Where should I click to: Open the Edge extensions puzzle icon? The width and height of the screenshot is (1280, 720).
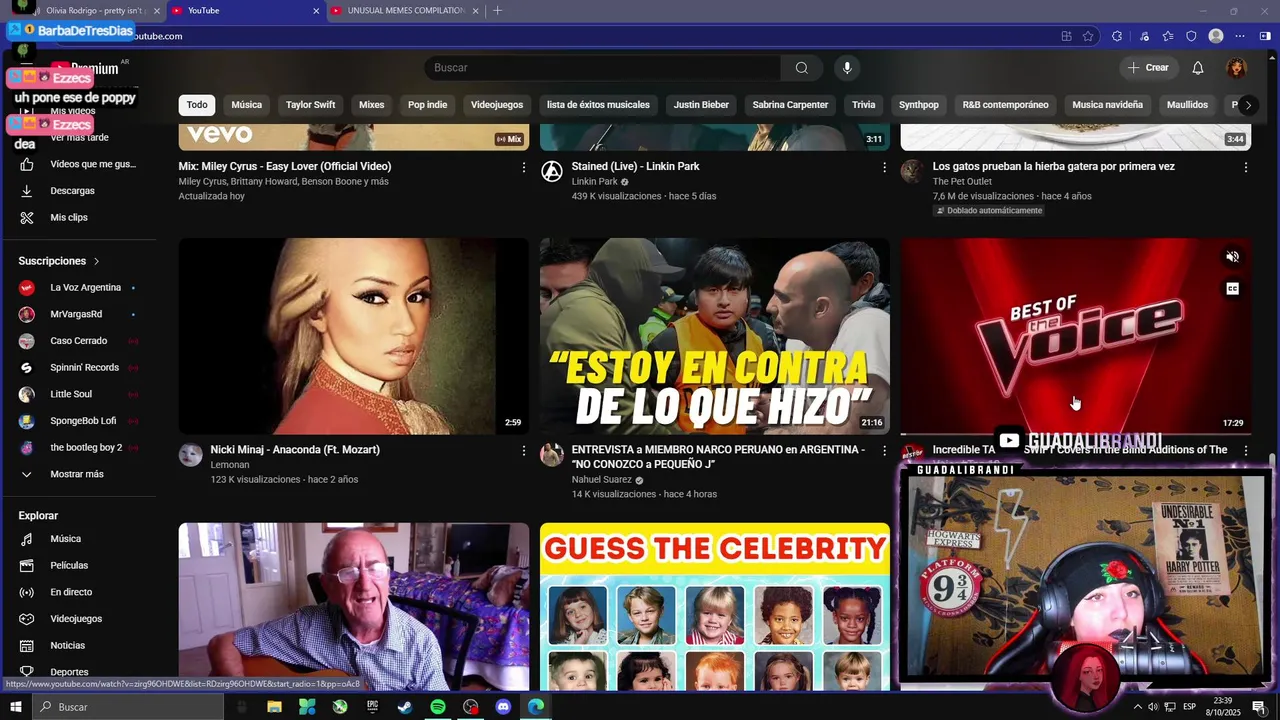(x=1117, y=36)
